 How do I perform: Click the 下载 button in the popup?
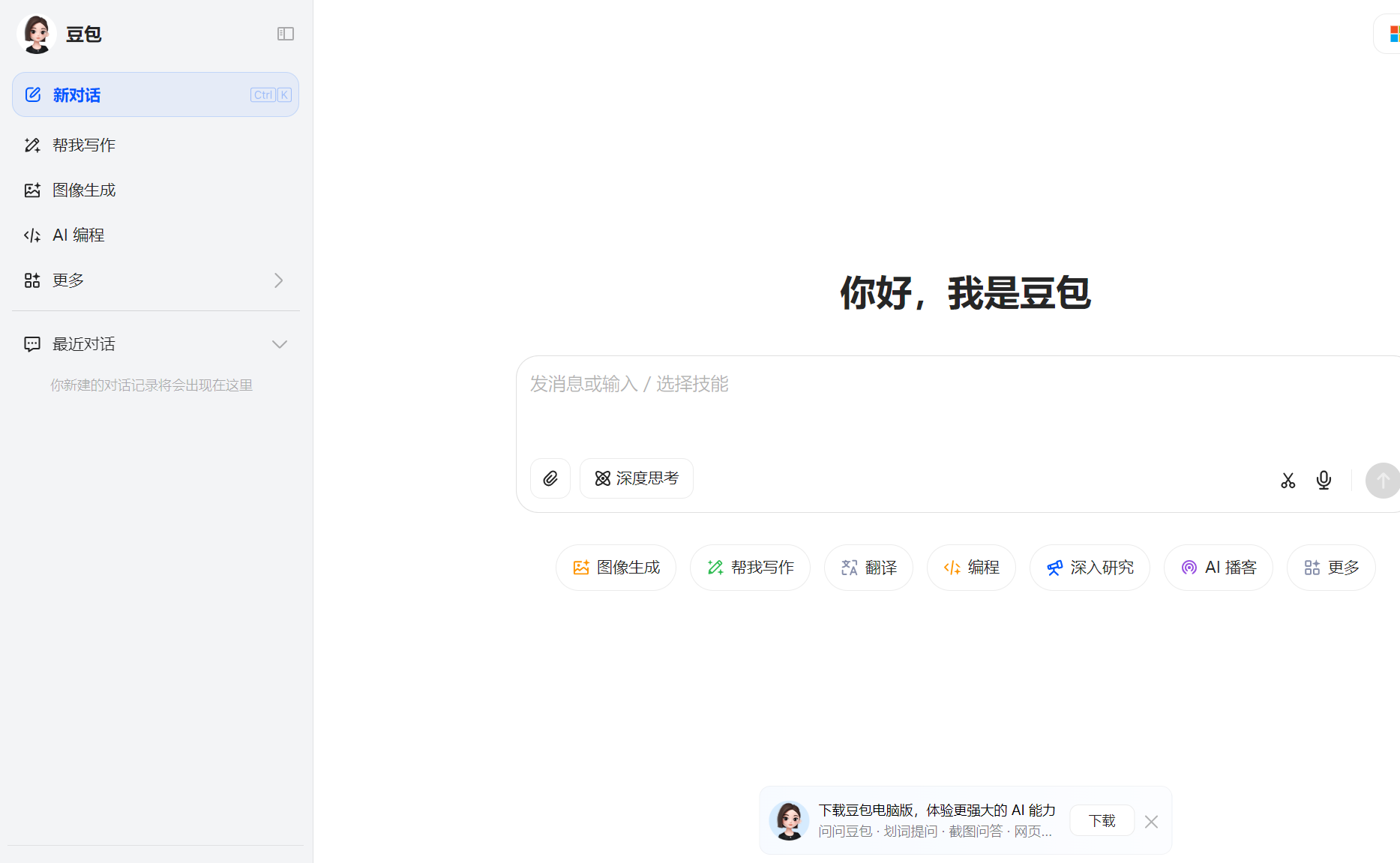coord(1102,820)
